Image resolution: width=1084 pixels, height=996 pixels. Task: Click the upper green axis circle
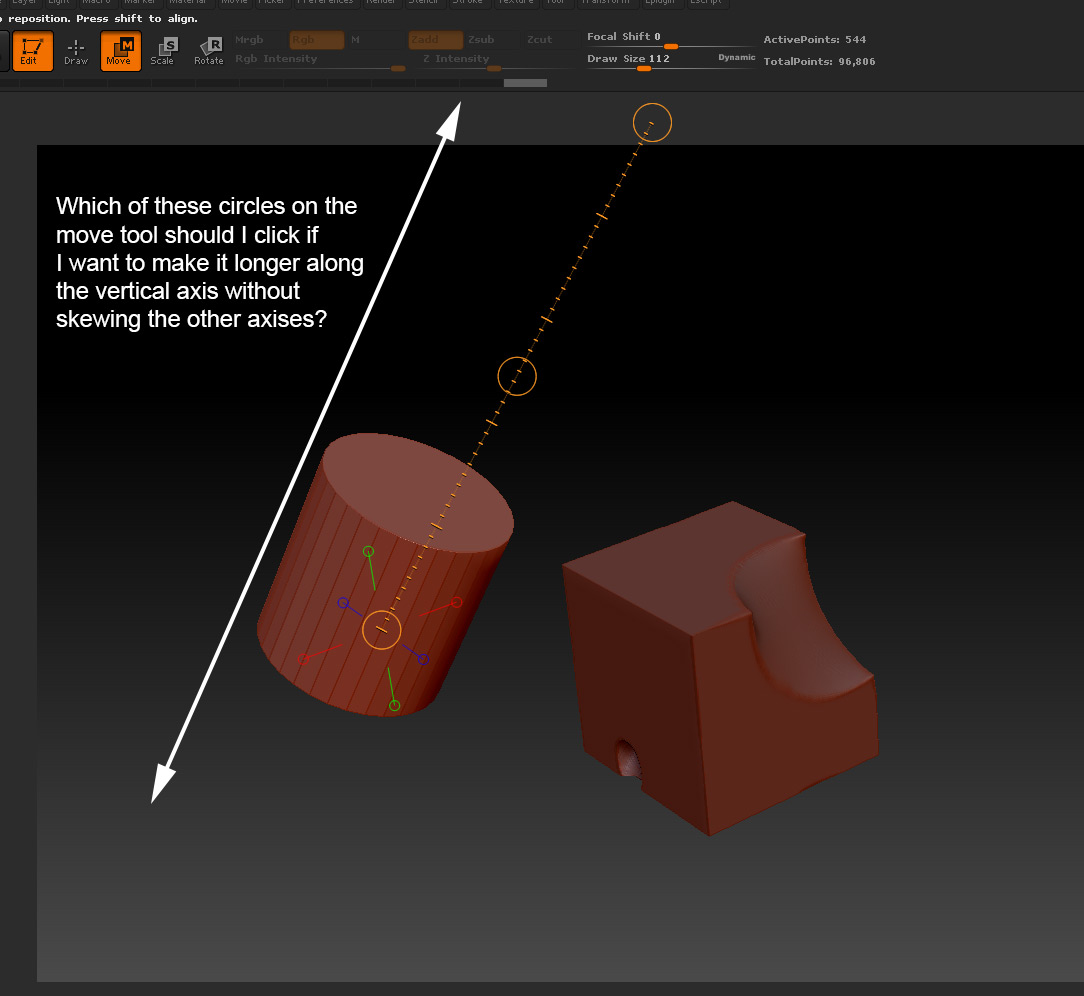[x=368, y=551]
